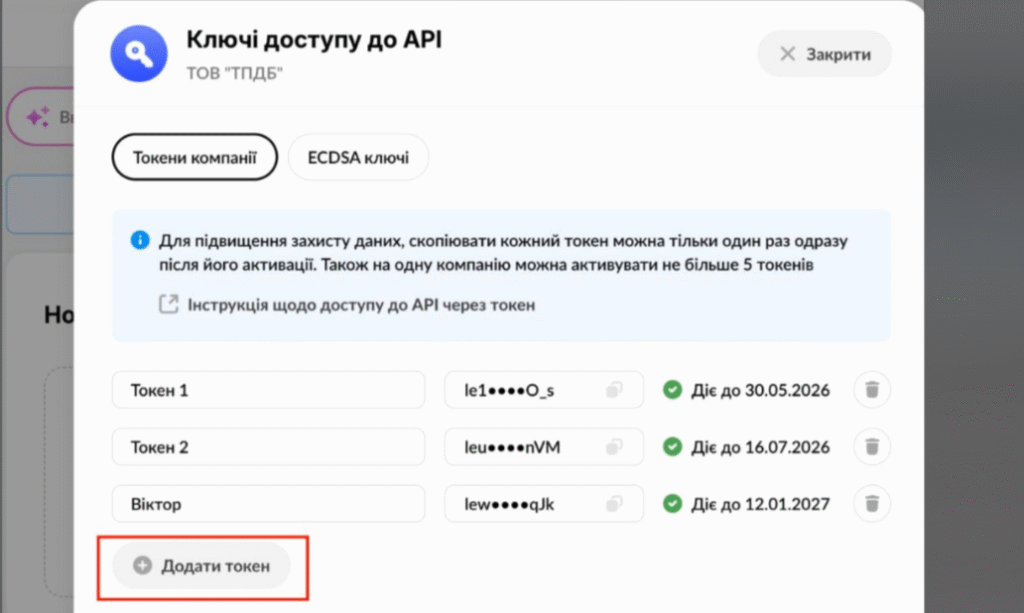
Task: Copy the lew••••qJk token value
Action: [614, 504]
